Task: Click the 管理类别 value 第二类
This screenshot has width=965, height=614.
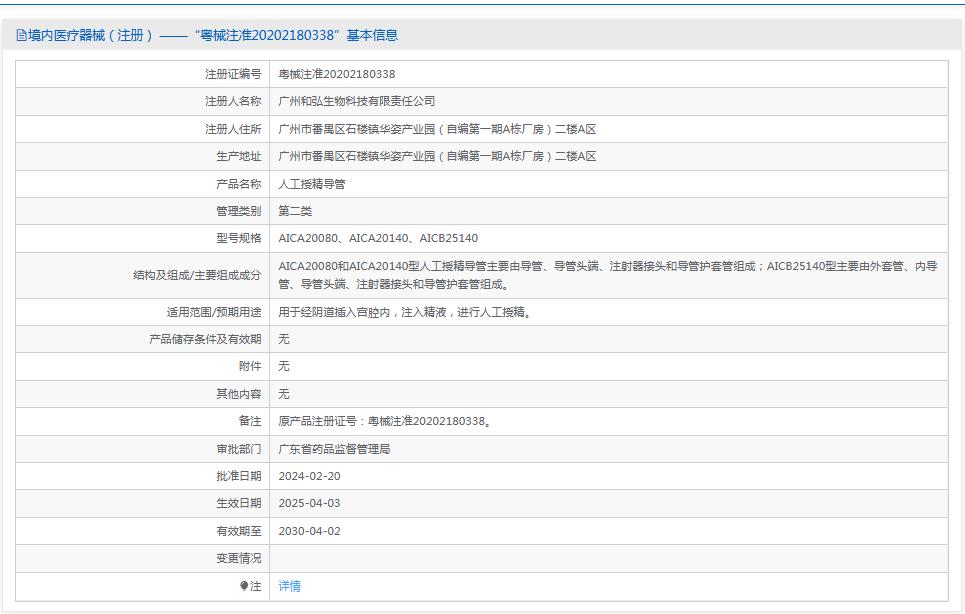Action: (293, 212)
